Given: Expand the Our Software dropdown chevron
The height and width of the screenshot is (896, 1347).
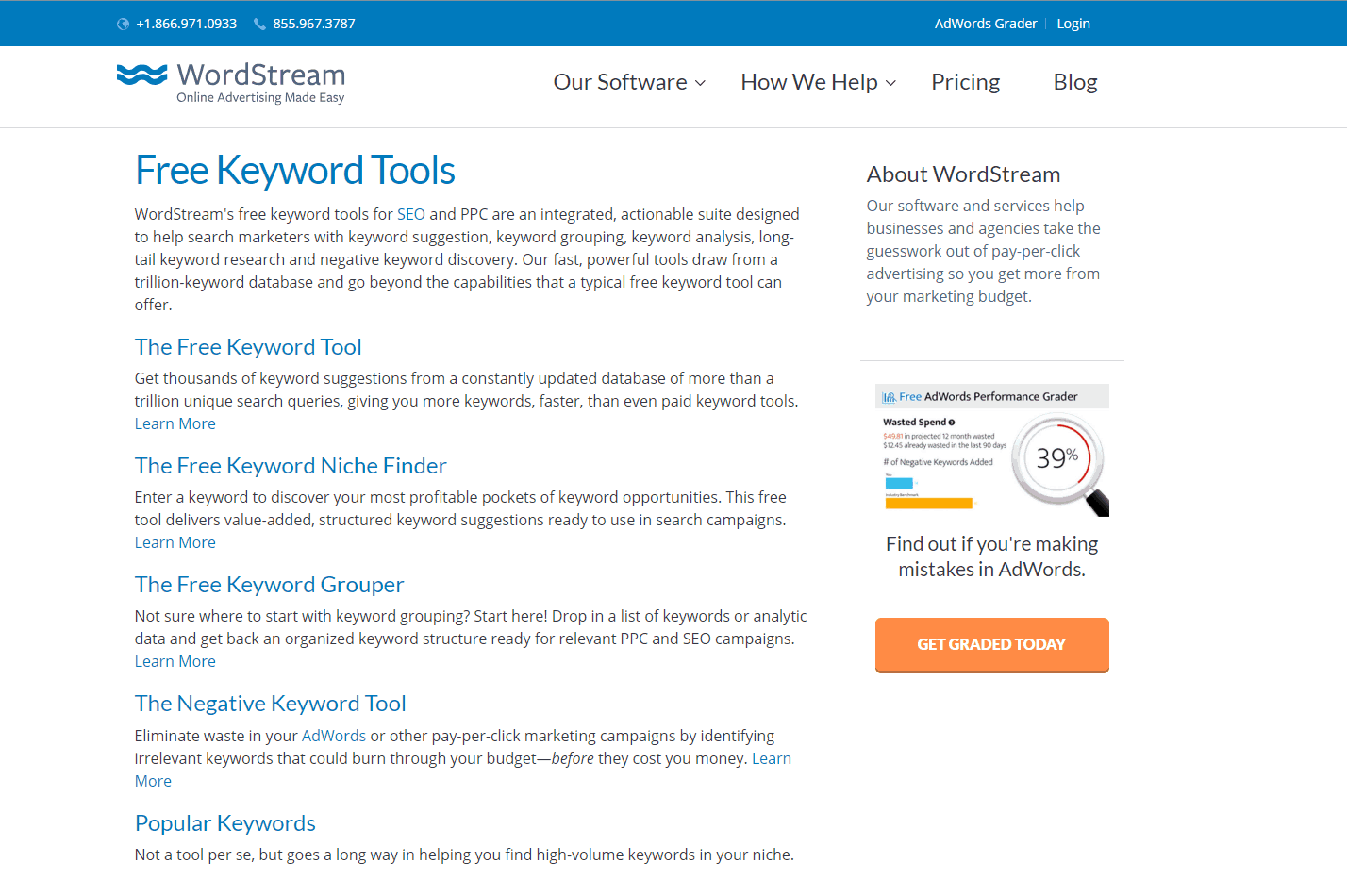Looking at the screenshot, I should click(700, 83).
